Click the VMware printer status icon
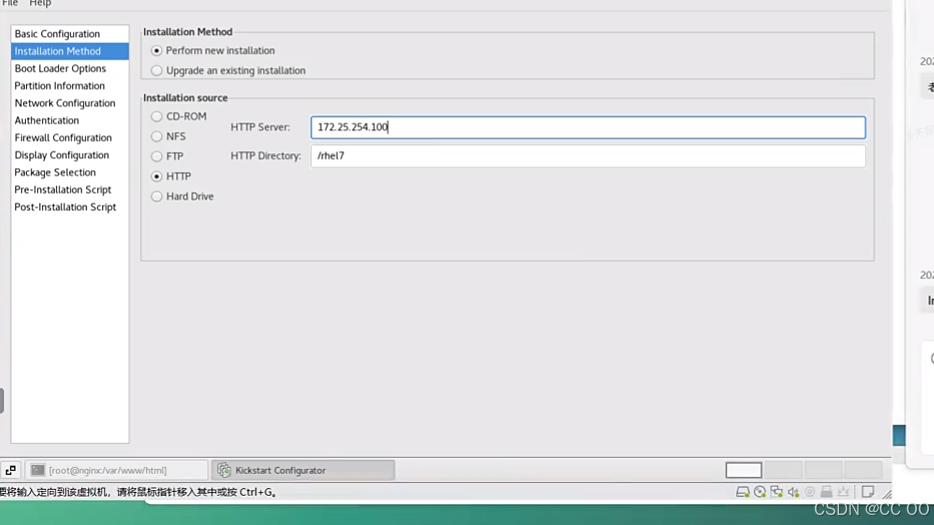The height and width of the screenshot is (525, 934). coord(826,492)
